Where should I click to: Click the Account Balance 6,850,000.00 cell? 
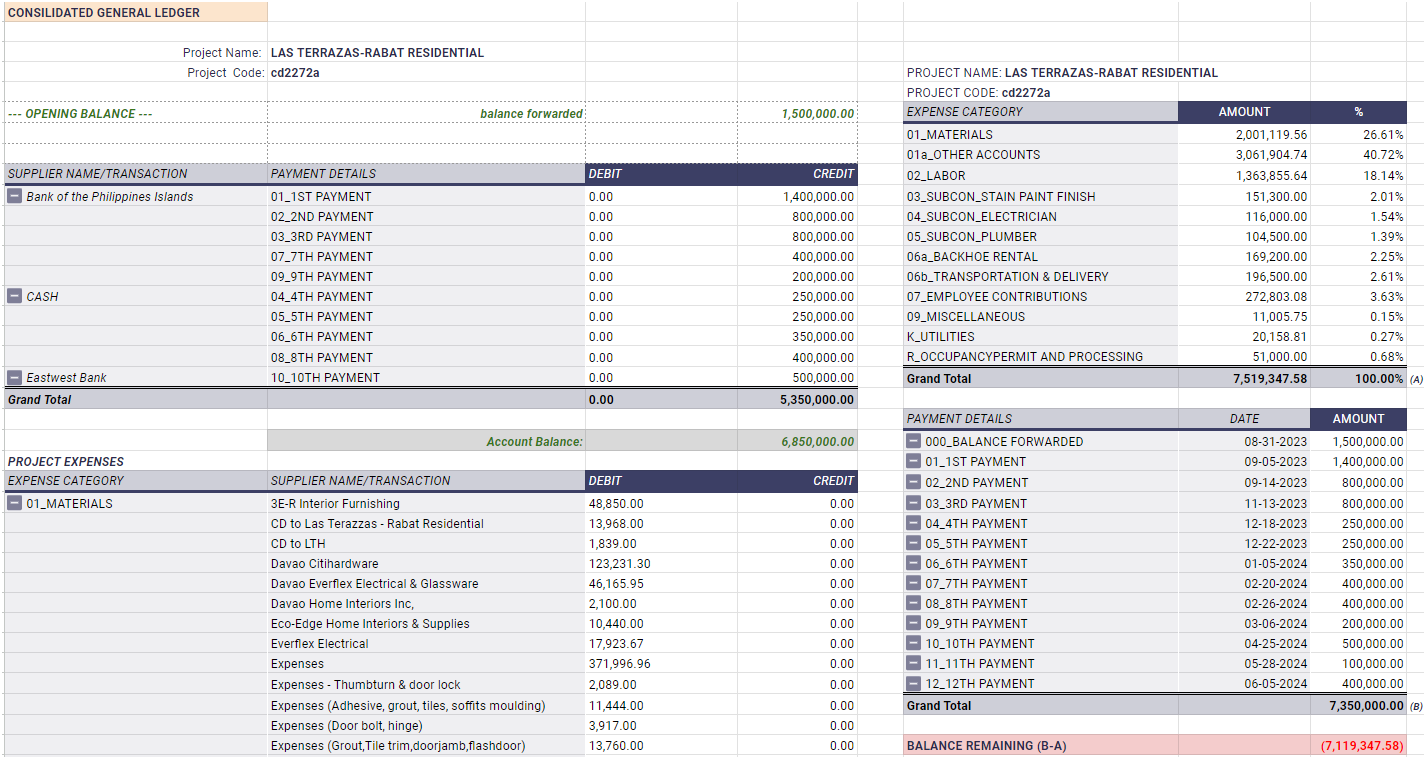coord(797,441)
